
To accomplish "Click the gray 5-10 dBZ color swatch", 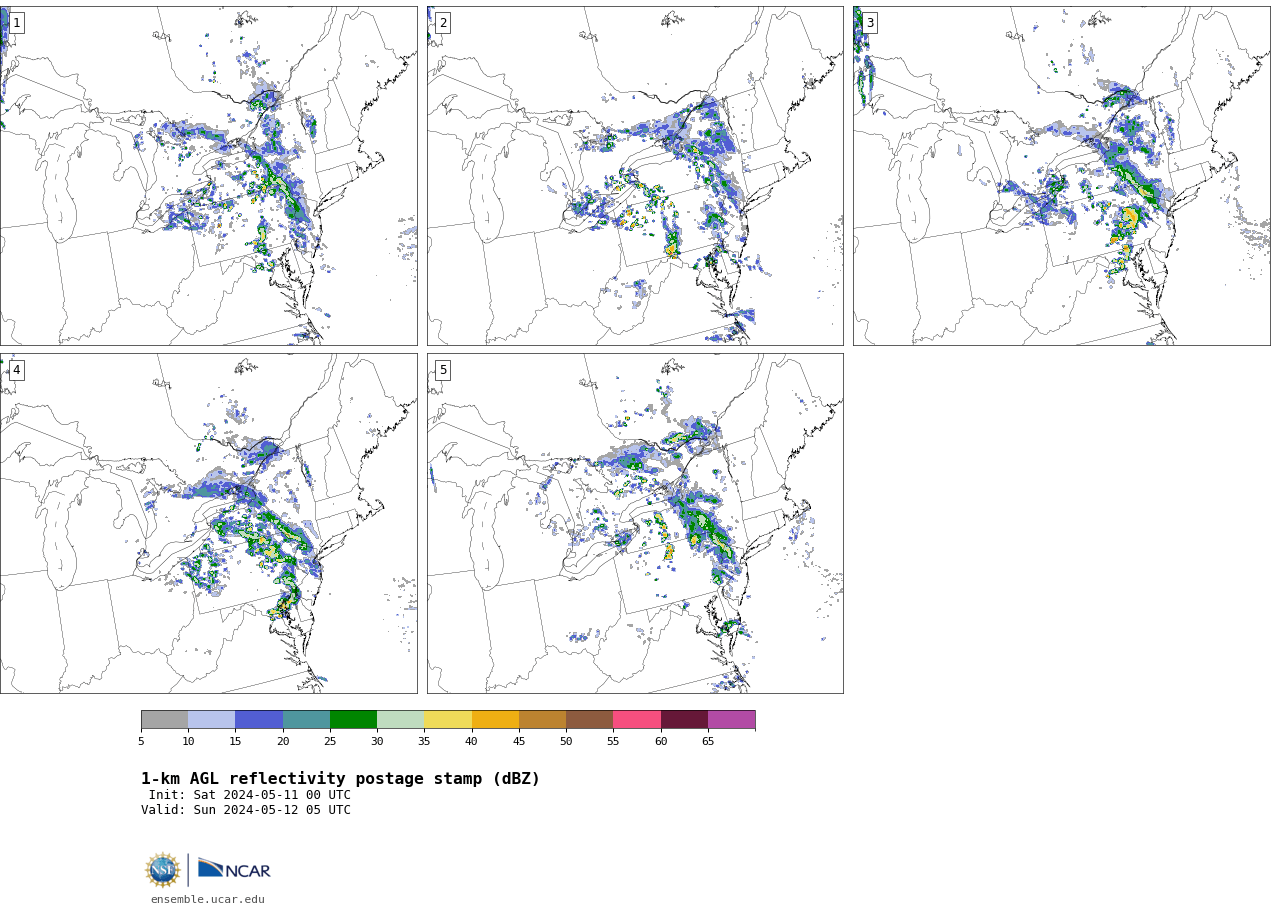I will [x=164, y=720].
